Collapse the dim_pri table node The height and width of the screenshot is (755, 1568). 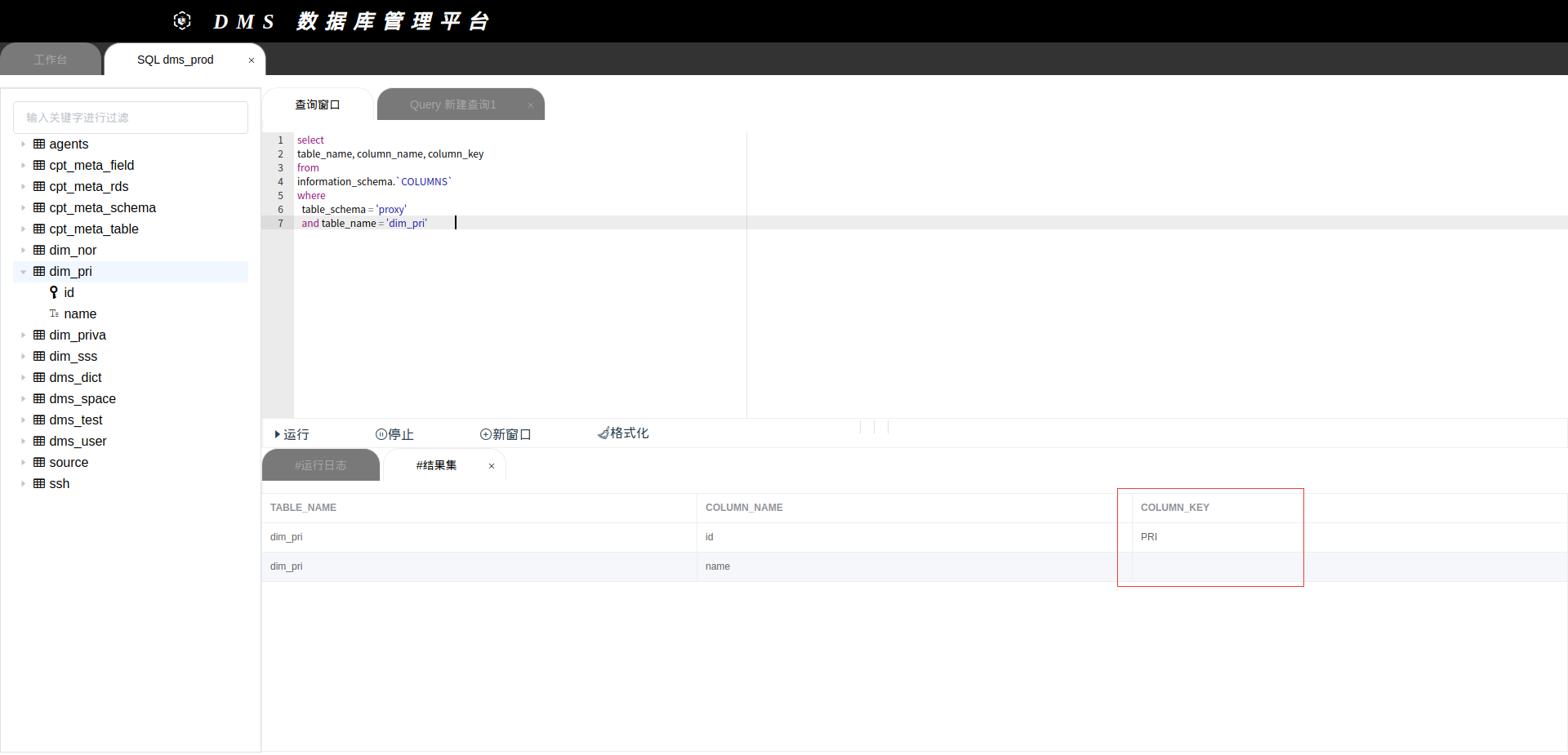click(x=23, y=271)
